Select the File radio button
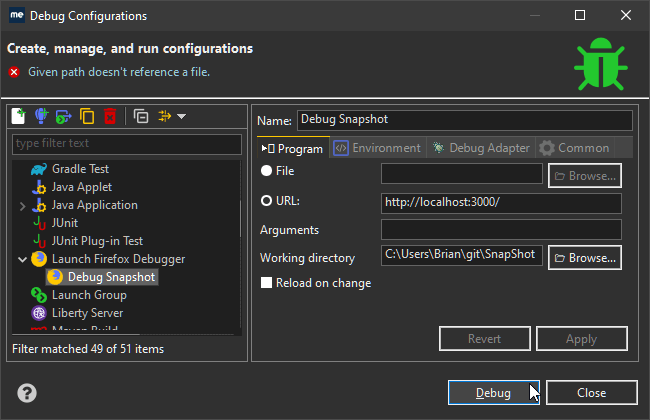Viewport: 650px width, 420px height. pyautogui.click(x=267, y=171)
